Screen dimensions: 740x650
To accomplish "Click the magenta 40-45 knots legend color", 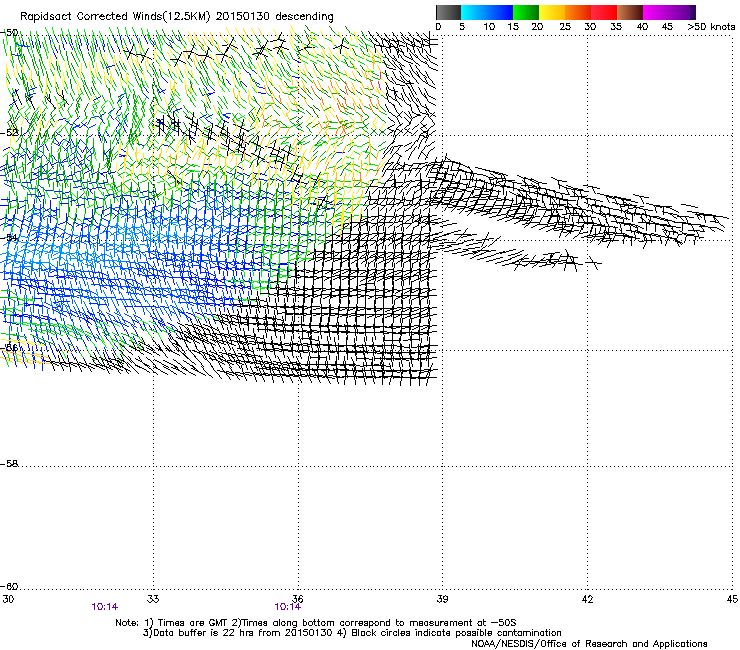I will point(656,12).
